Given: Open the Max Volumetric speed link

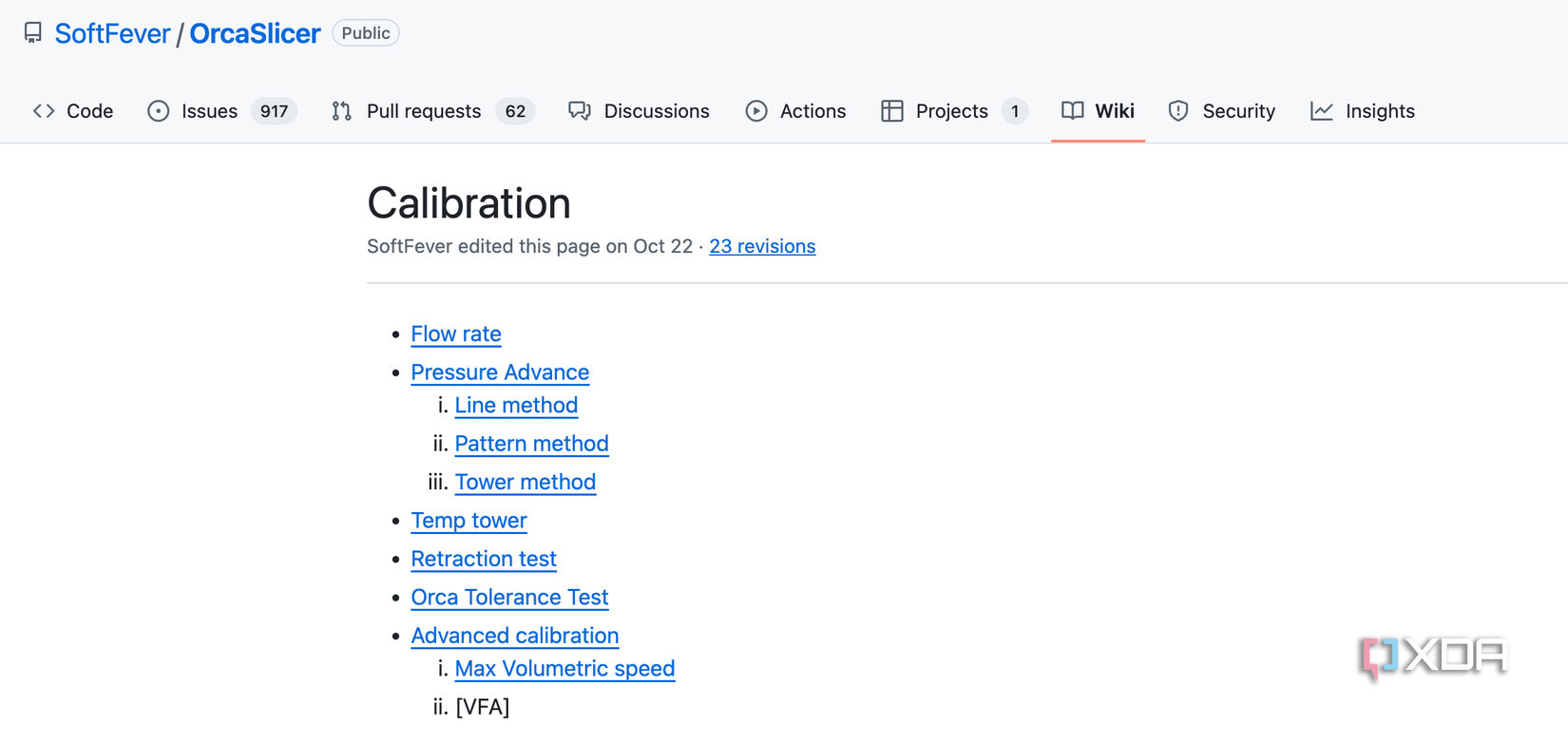Looking at the screenshot, I should (564, 669).
